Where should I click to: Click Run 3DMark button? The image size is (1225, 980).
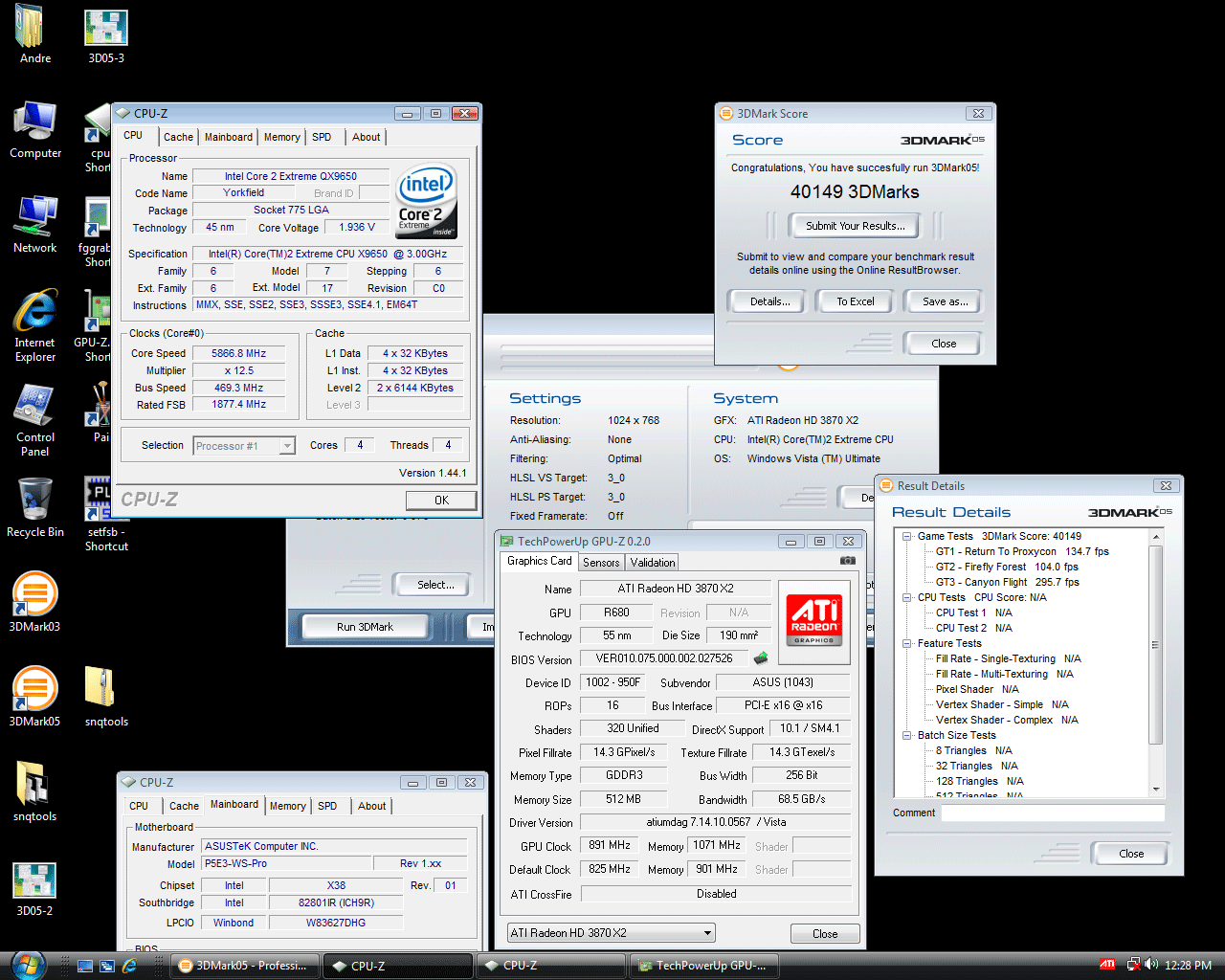[x=365, y=627]
